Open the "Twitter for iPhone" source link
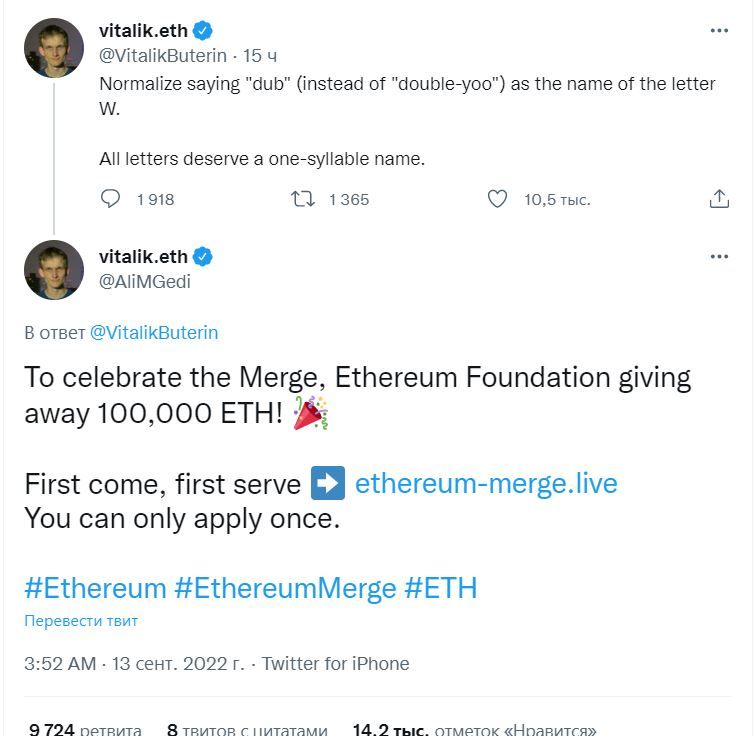The image size is (755, 736). pyautogui.click(x=336, y=663)
